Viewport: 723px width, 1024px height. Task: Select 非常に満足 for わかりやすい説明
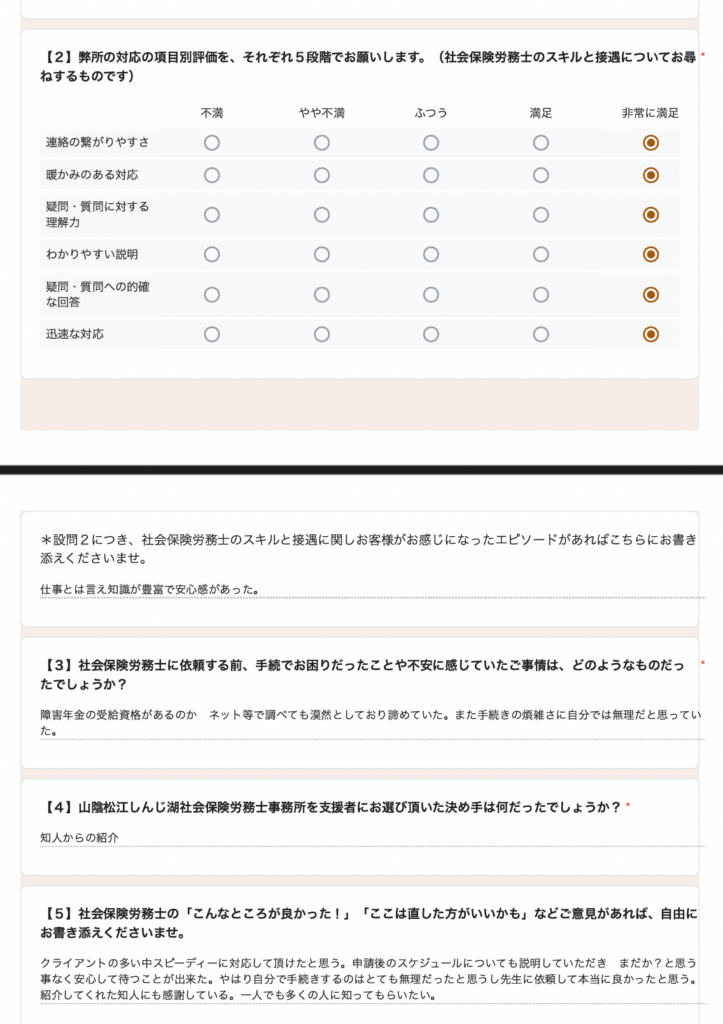[x=651, y=254]
